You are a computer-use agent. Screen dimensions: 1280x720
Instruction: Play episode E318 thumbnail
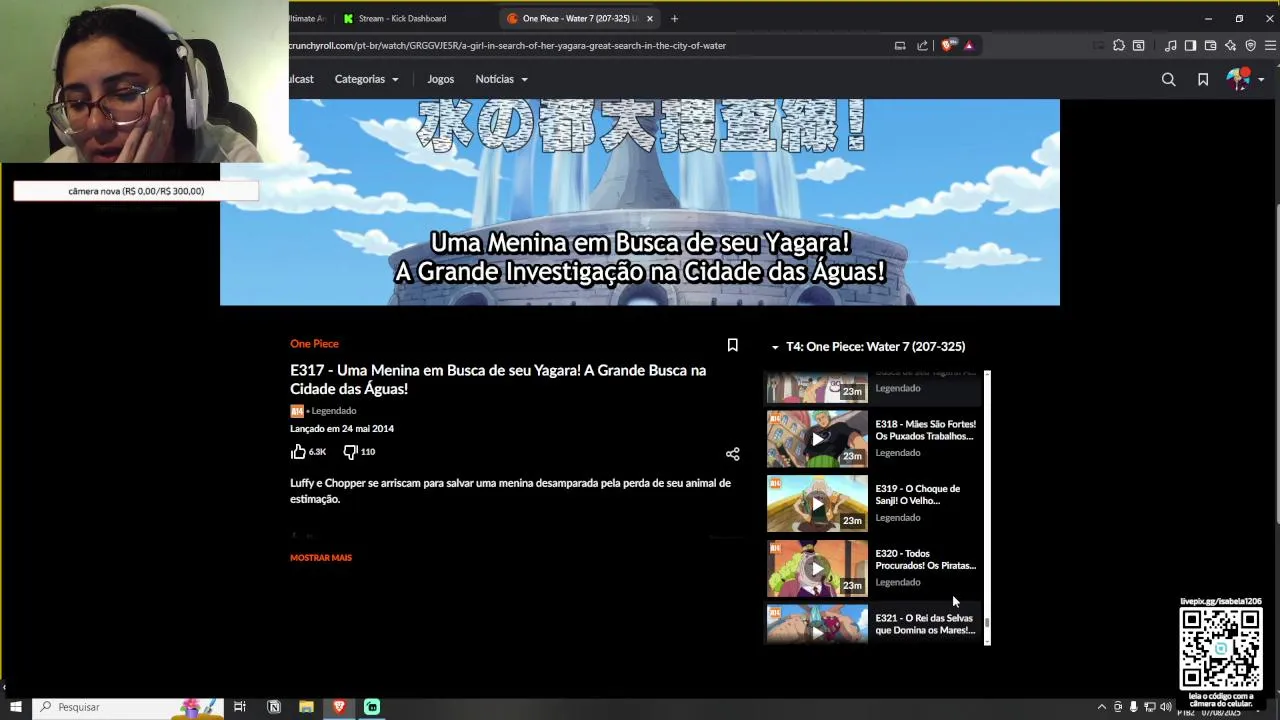[x=817, y=439]
